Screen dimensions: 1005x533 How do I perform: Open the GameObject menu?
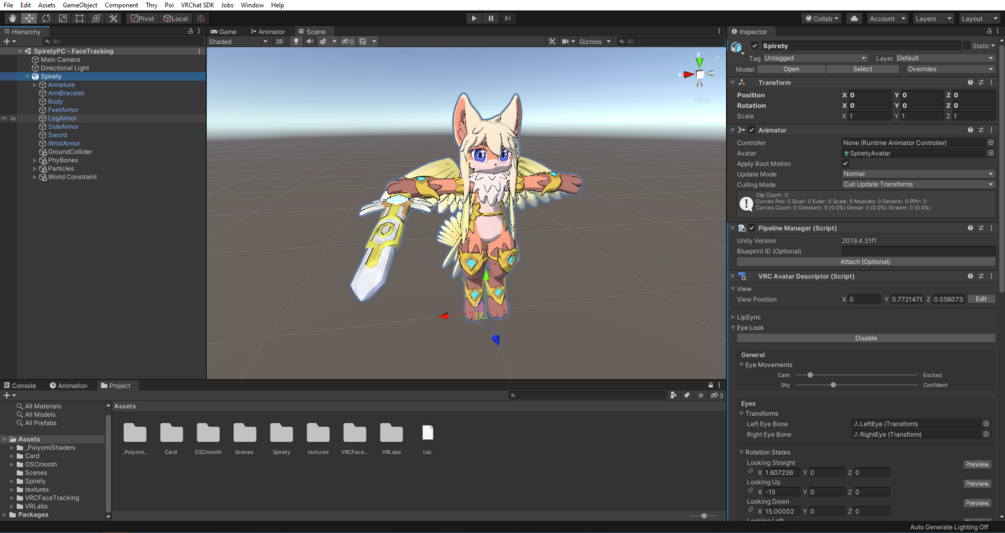coord(79,5)
